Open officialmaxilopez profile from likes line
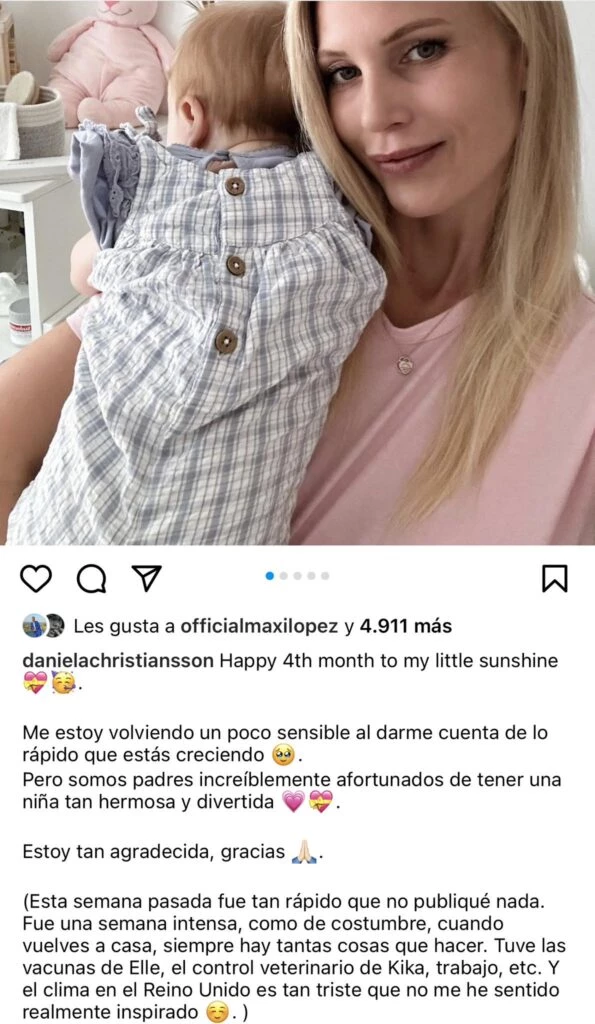Viewport: 595px width, 1024px height. [x=259, y=626]
